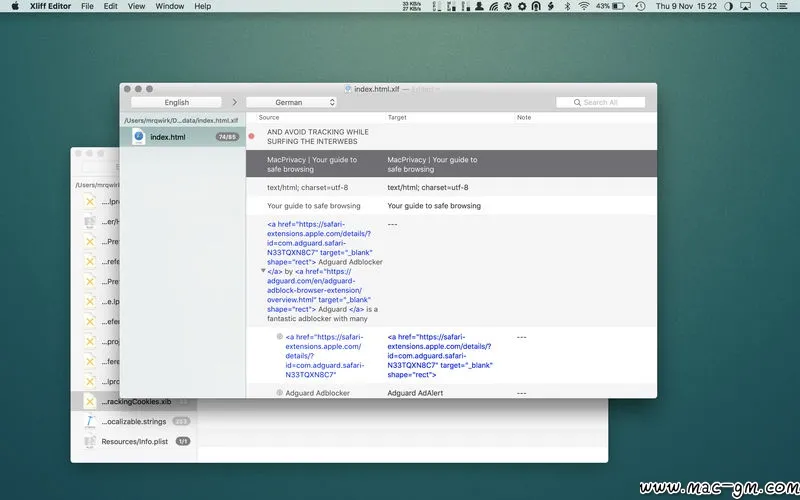This screenshot has height=500, width=800.
Task: Select source text AND AVOID TRACKING WHILE SURFING
Action: click(318, 136)
